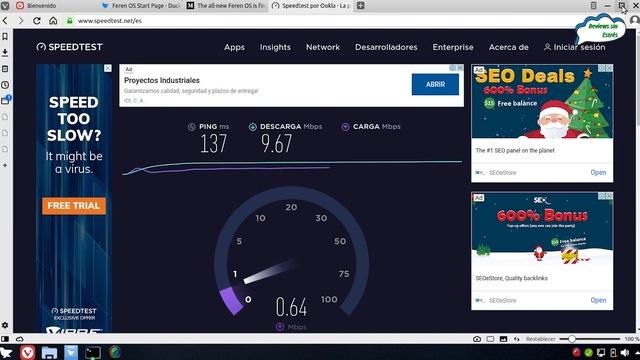Image resolution: width=640 pixels, height=360 pixels.
Task: Open the globe application in taskbar
Action: pos(115,352)
